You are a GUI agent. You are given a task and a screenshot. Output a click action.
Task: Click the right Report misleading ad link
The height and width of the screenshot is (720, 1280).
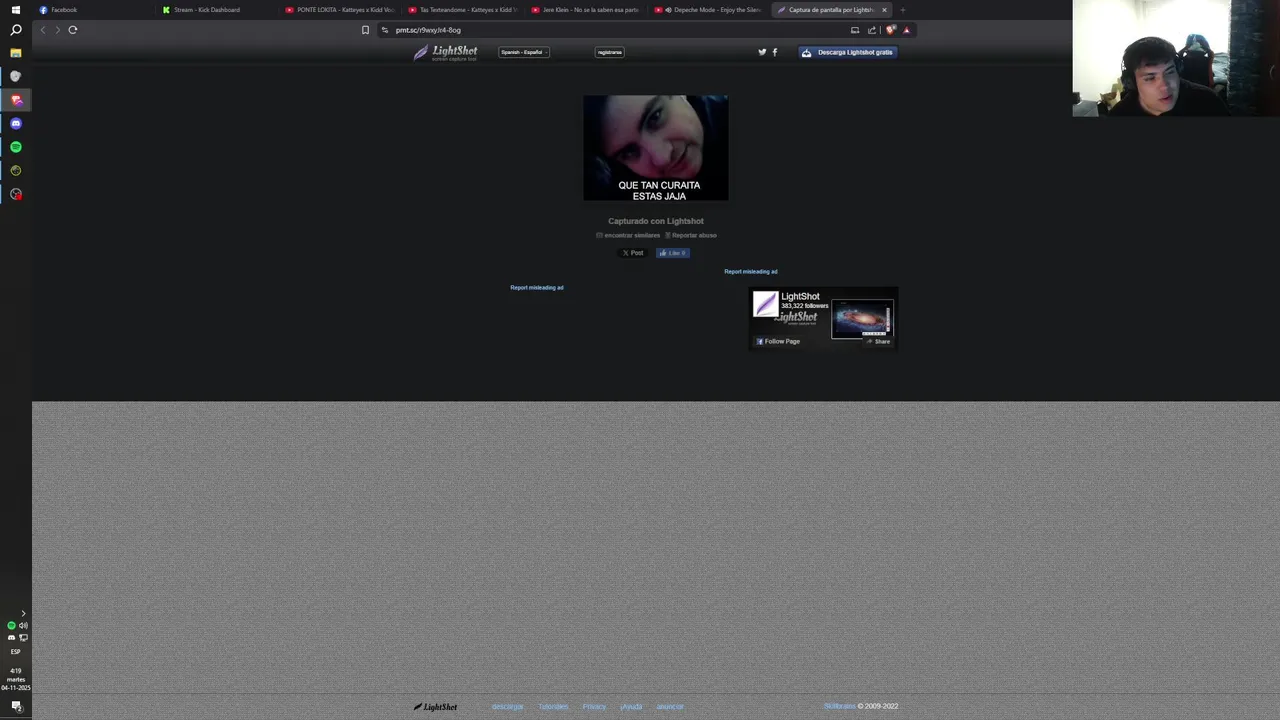(x=751, y=272)
